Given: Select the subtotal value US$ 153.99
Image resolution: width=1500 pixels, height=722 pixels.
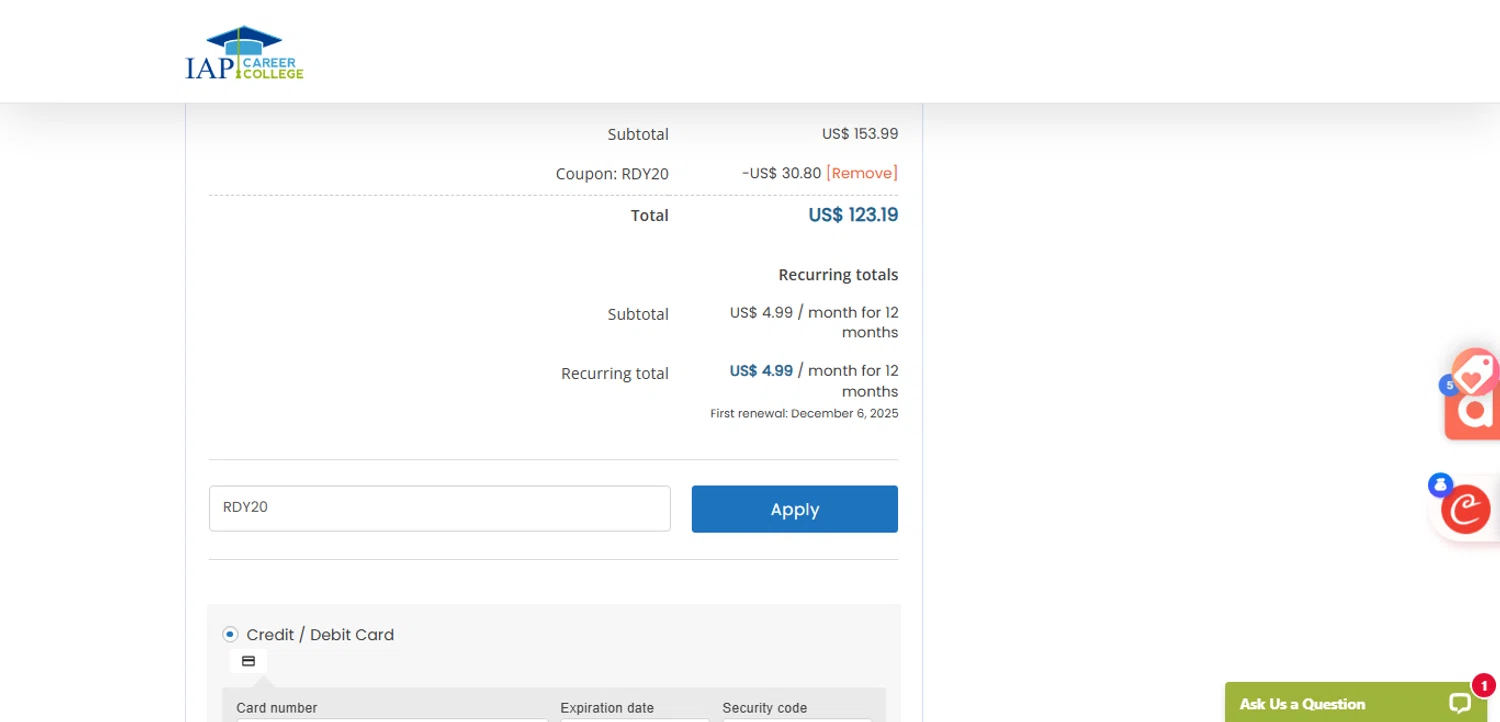Looking at the screenshot, I should pyautogui.click(x=860, y=134).
